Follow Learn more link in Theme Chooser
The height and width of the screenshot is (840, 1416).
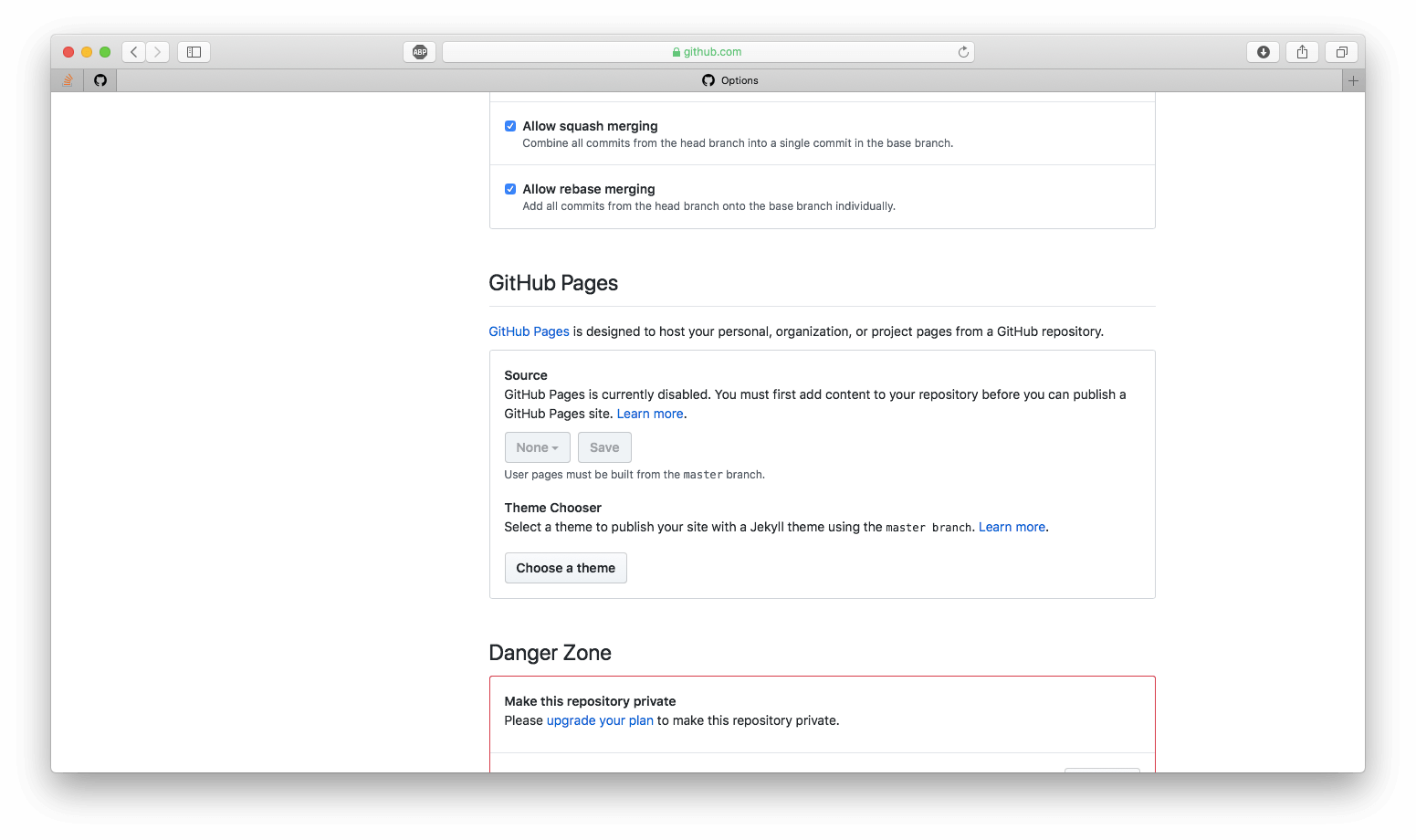(x=1012, y=527)
